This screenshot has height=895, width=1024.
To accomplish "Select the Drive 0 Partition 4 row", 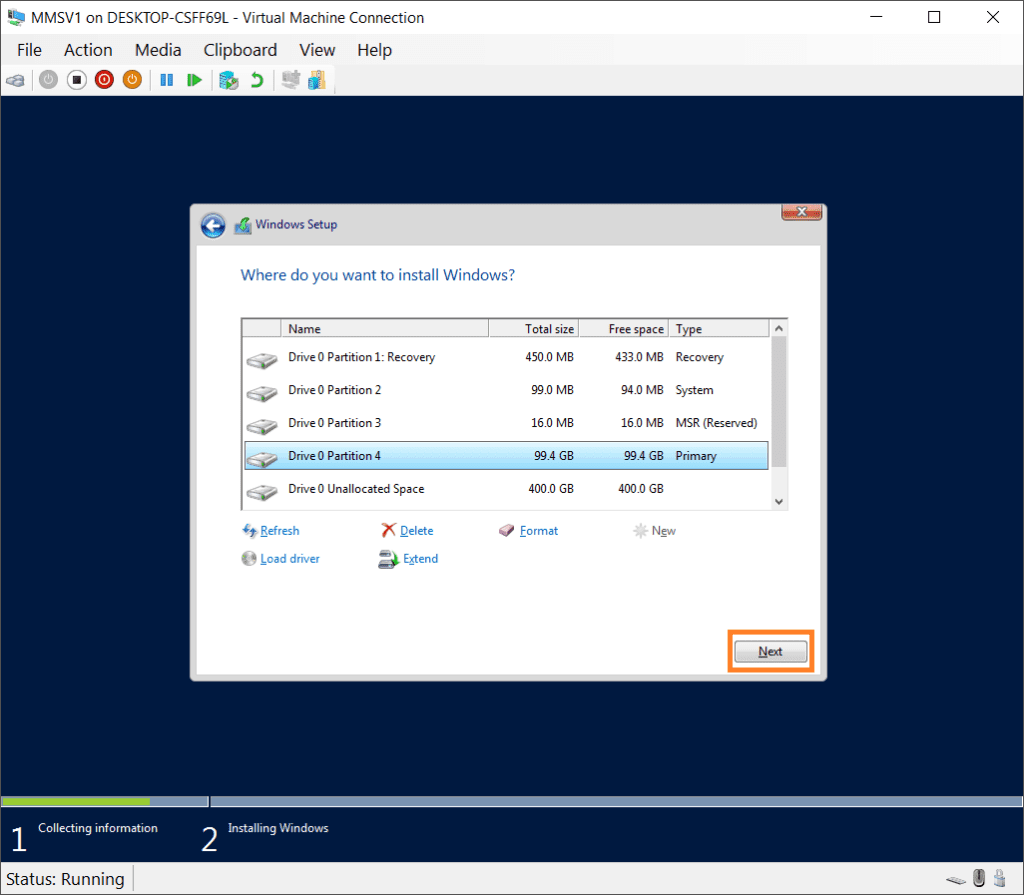I will [506, 456].
